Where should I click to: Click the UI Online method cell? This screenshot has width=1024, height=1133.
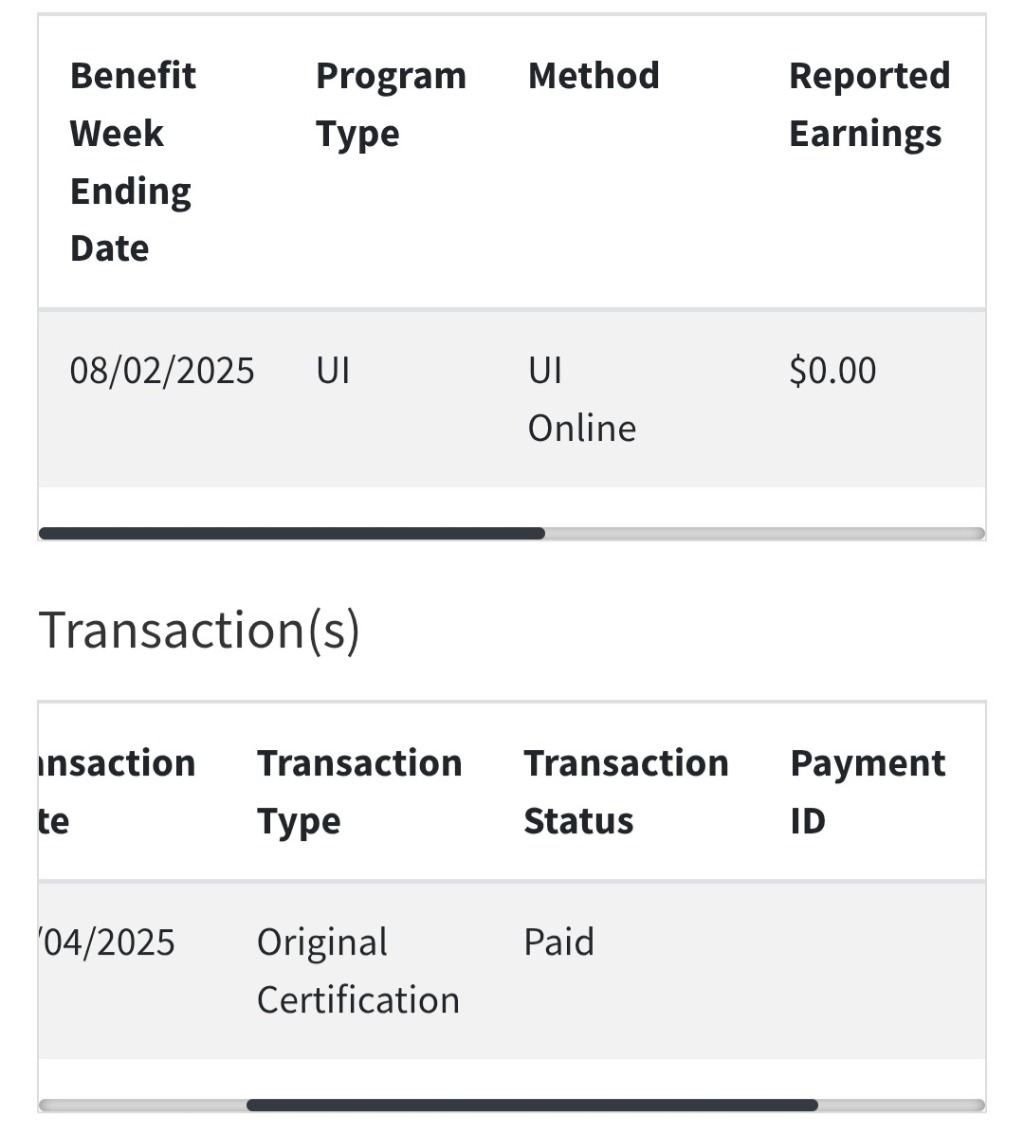[581, 399]
